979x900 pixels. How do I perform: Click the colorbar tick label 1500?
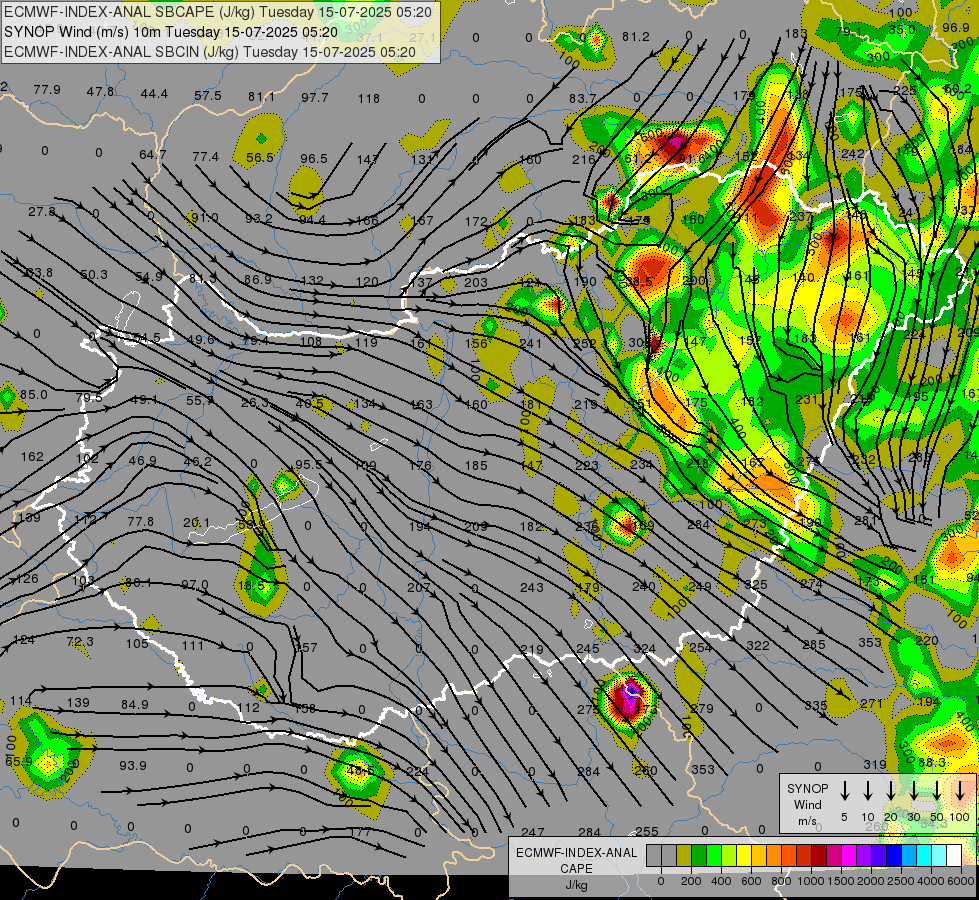840,881
